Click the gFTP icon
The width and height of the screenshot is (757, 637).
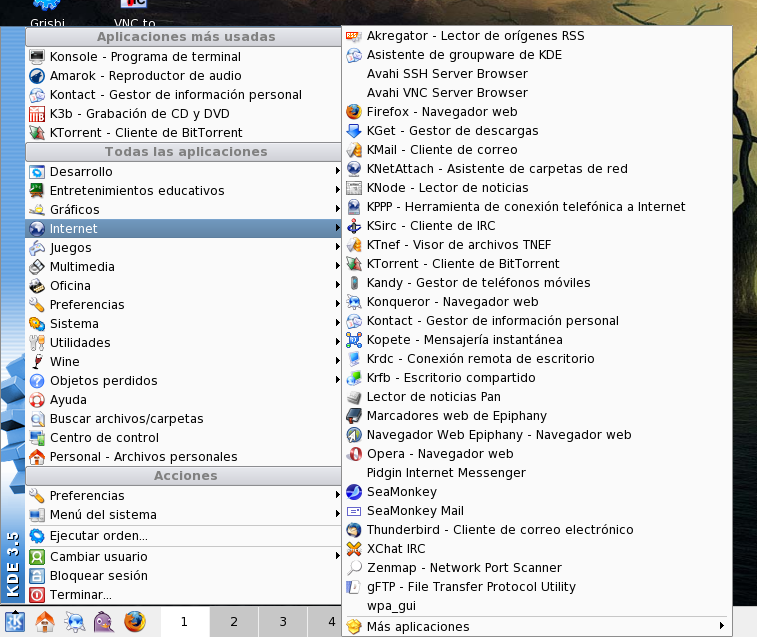click(354, 587)
